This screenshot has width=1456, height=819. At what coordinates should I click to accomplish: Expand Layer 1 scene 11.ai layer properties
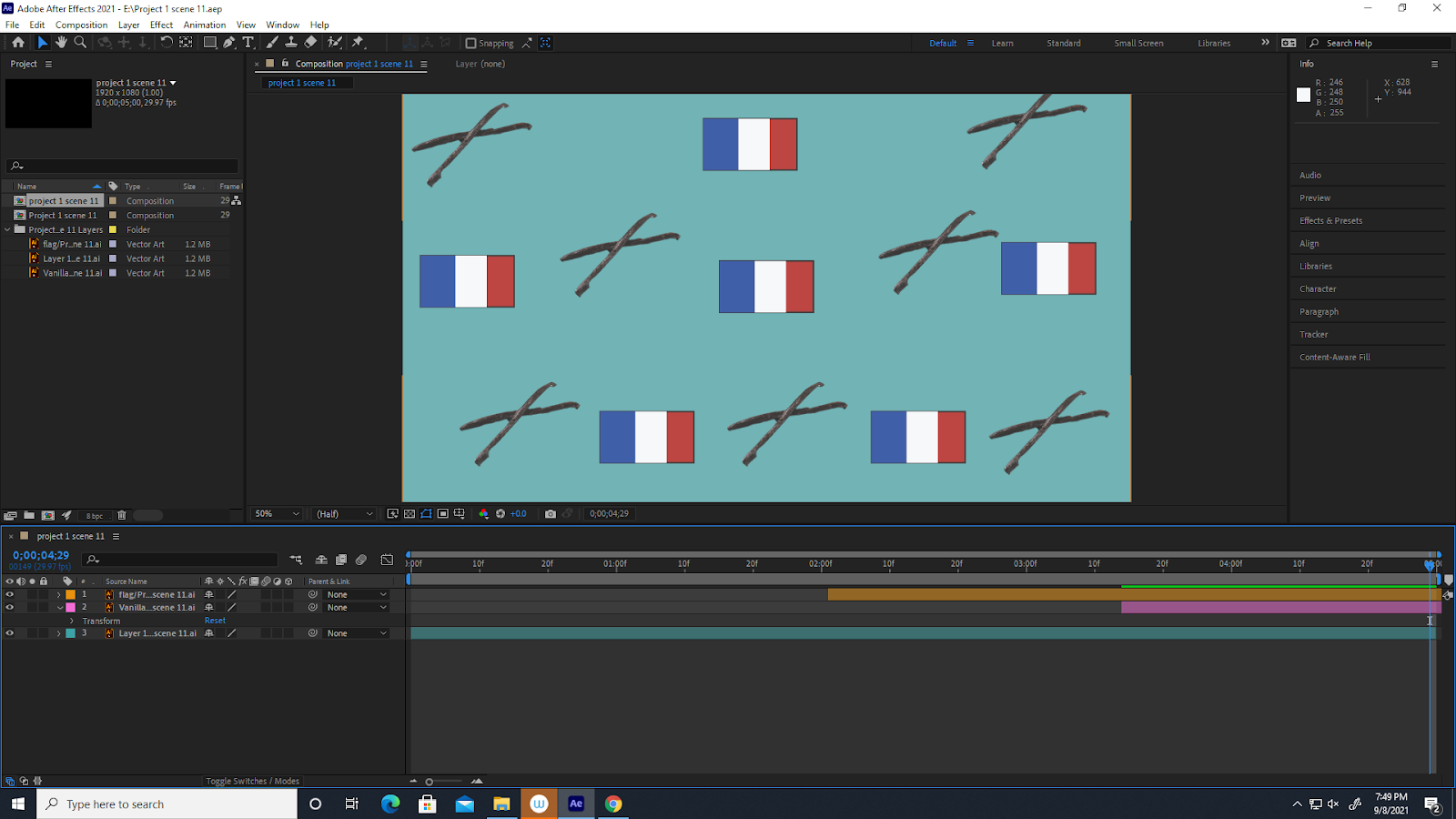(x=59, y=632)
